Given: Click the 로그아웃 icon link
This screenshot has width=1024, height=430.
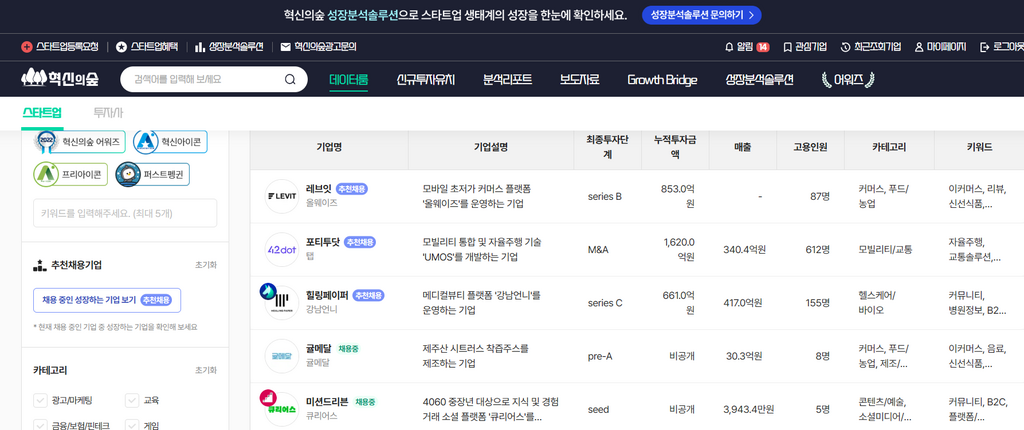Looking at the screenshot, I should click(x=1001, y=47).
